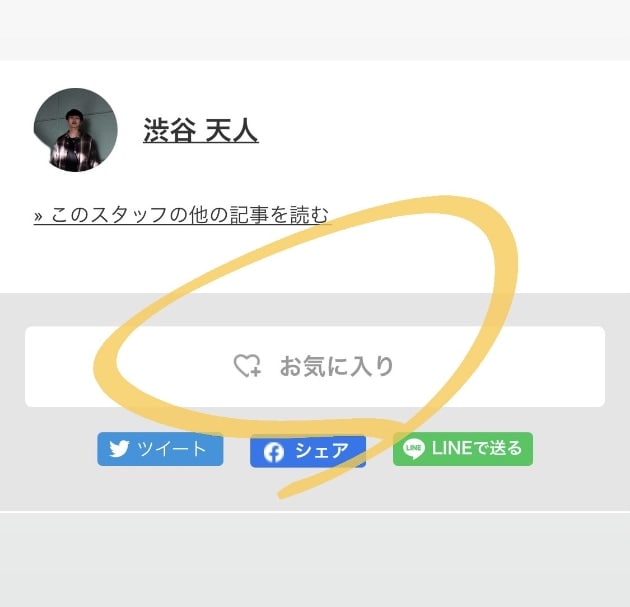This screenshot has height=607, width=630.
Task: Open the profile photo of 渋谷 天人
Action: (x=76, y=130)
